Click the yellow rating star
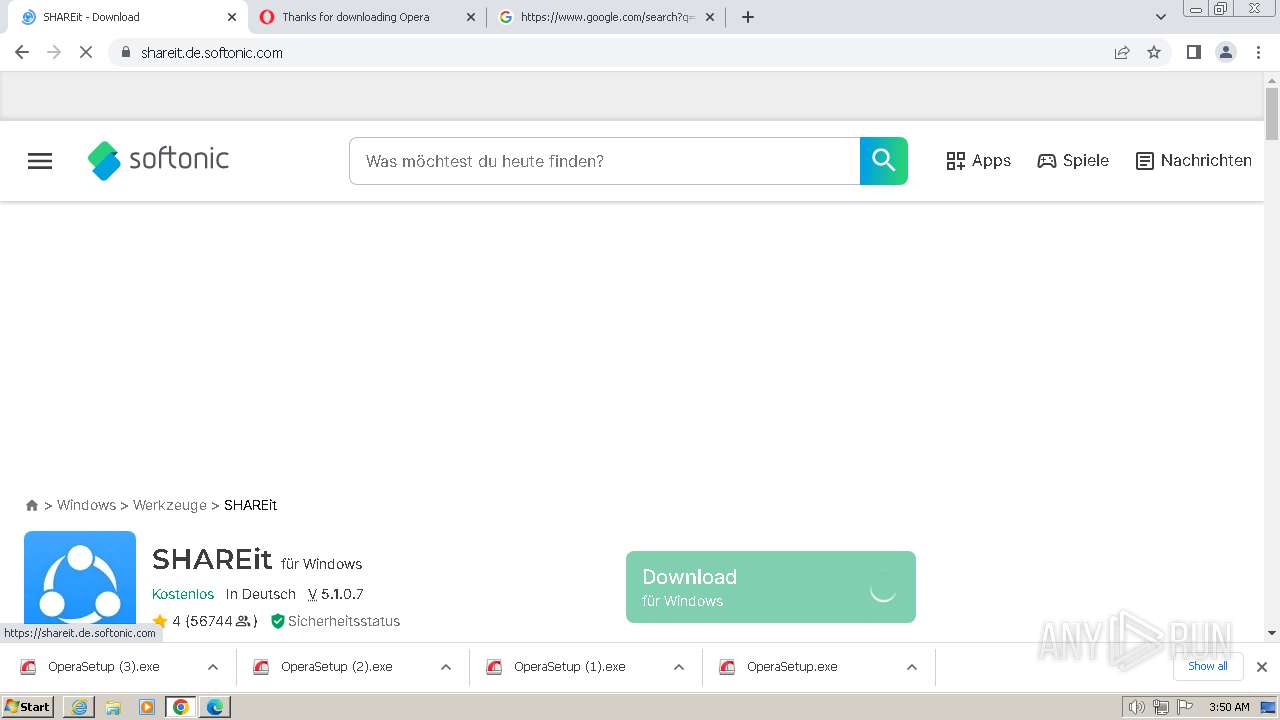 160,621
